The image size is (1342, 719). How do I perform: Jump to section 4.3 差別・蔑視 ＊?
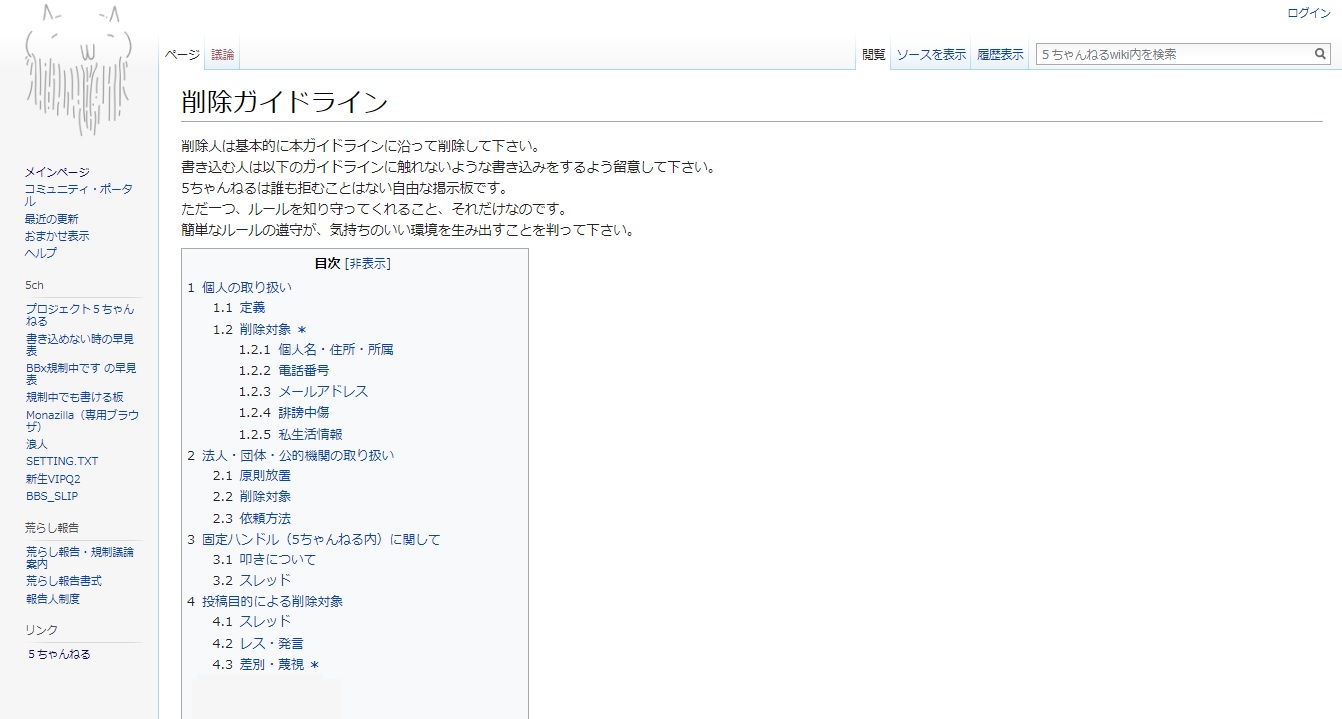tap(266, 665)
